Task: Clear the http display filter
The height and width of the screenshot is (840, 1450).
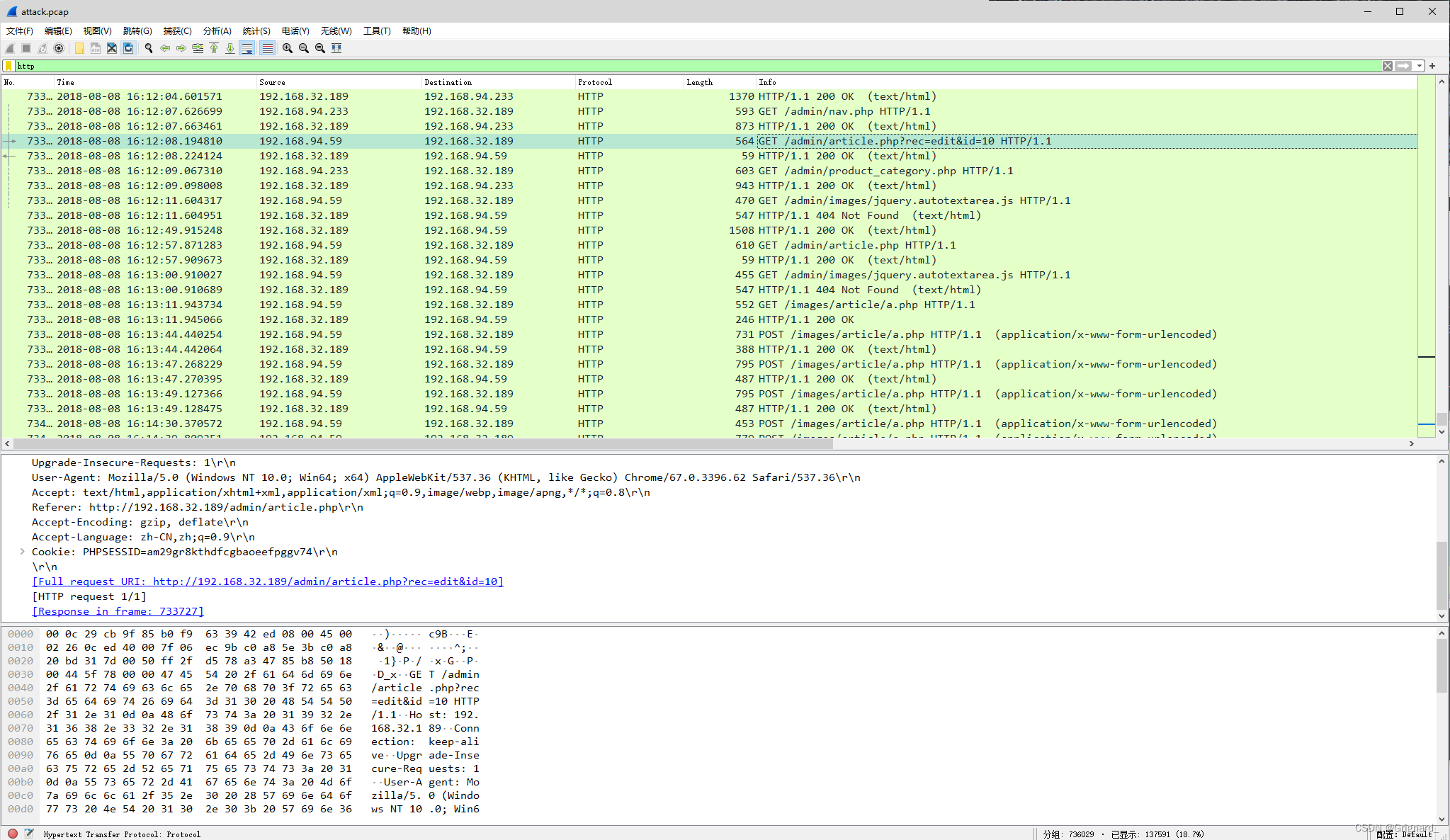Action: [x=1388, y=66]
